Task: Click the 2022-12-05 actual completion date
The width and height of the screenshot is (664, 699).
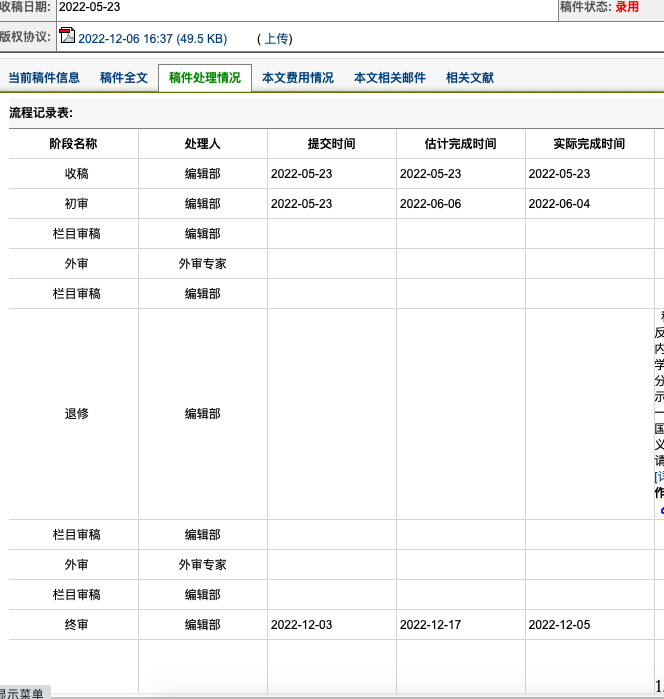Action: [x=559, y=625]
